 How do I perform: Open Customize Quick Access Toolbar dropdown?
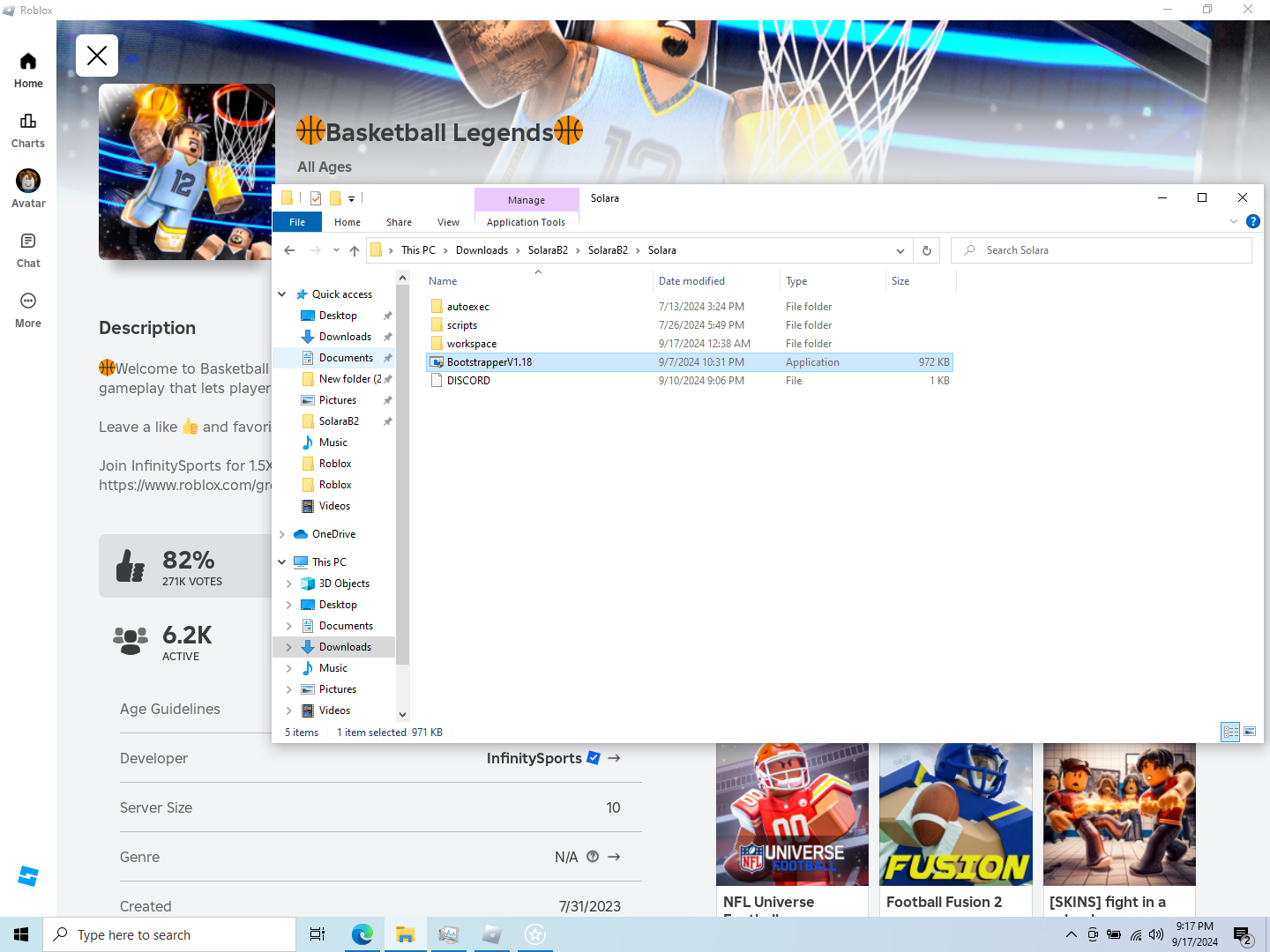click(x=351, y=199)
